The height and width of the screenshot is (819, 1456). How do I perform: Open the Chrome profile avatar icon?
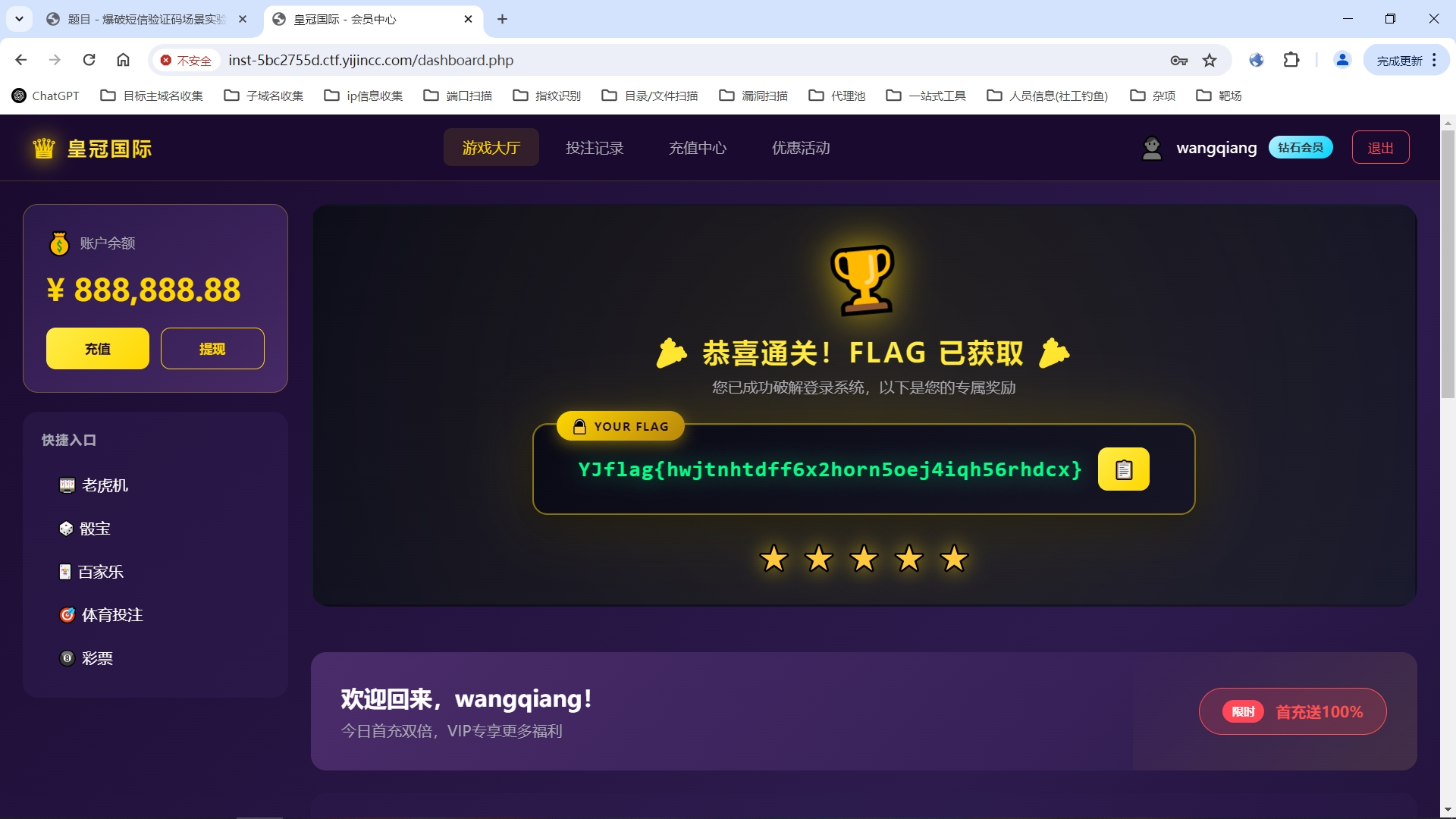coord(1341,60)
